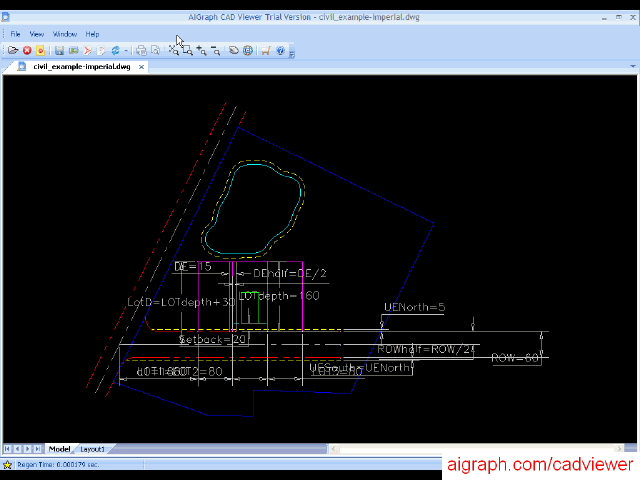Select the zoom extents tool
This screenshot has height=480, width=640.
pyautogui.click(x=174, y=51)
